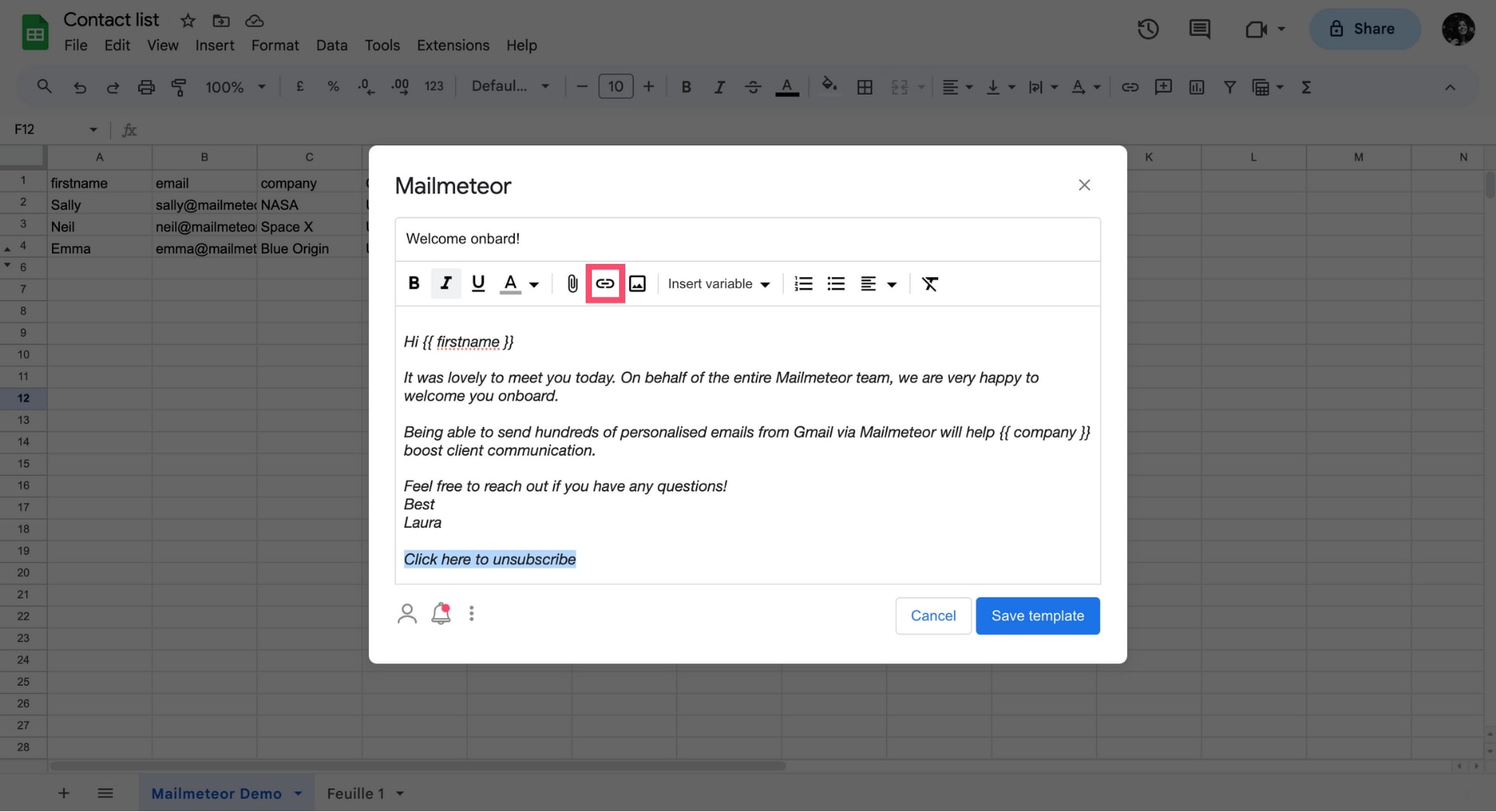The width and height of the screenshot is (1496, 812).
Task: Click 'Click here to unsubscribe' text
Action: click(x=489, y=560)
